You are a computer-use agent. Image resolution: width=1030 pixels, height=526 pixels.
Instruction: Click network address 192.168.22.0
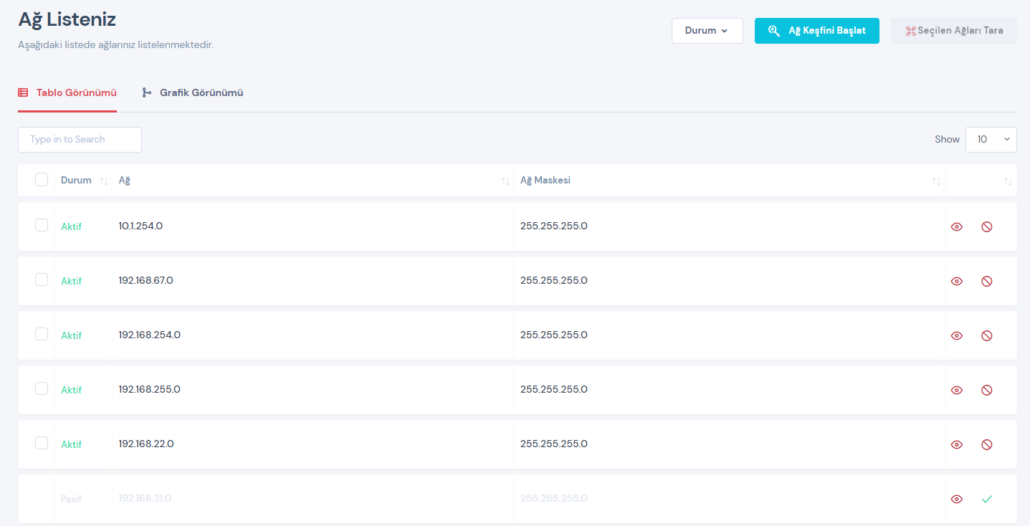(x=146, y=444)
